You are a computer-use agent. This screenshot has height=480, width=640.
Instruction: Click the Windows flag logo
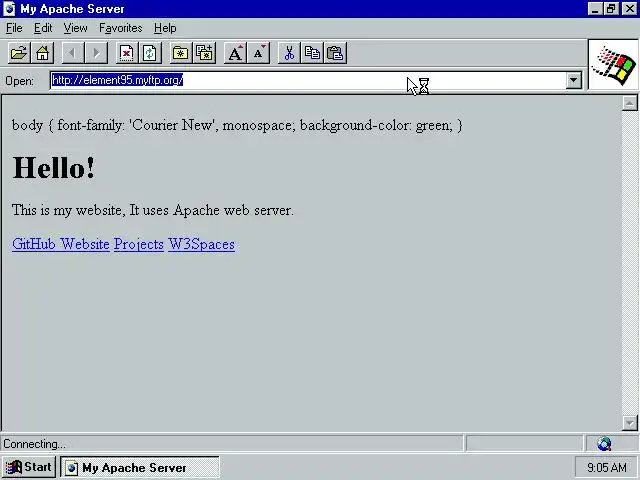click(x=613, y=65)
